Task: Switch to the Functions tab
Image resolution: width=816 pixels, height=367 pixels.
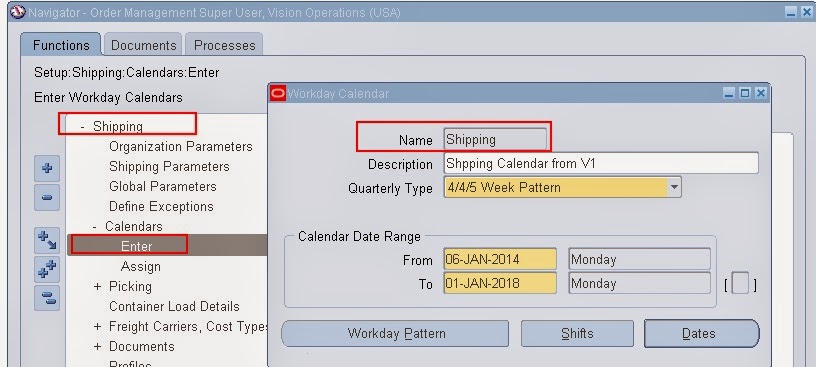Action: [61, 45]
